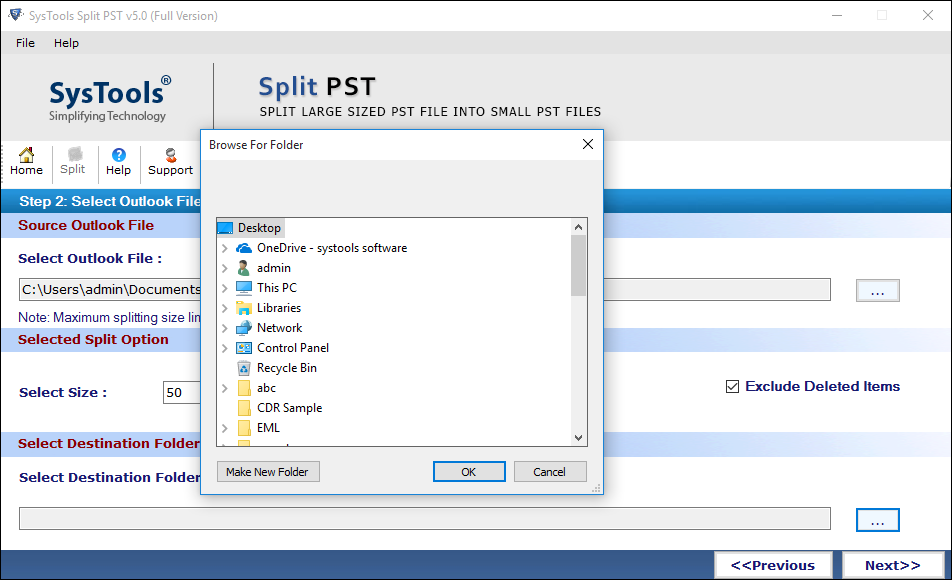Click the Select Size value field
Viewport: 952px width, 580px height.
click(181, 392)
